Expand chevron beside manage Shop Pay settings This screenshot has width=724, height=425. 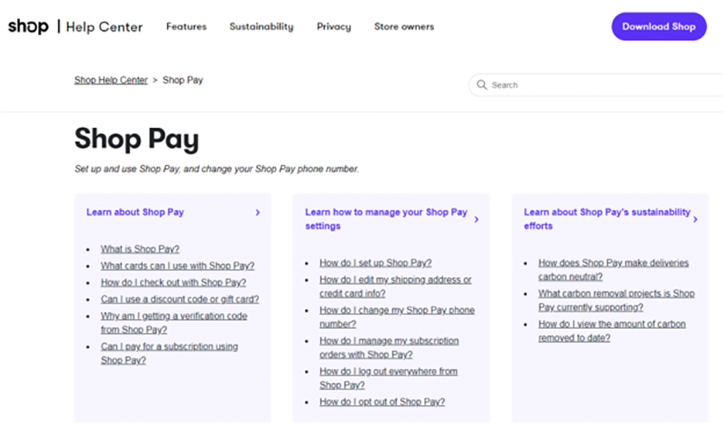click(477, 219)
